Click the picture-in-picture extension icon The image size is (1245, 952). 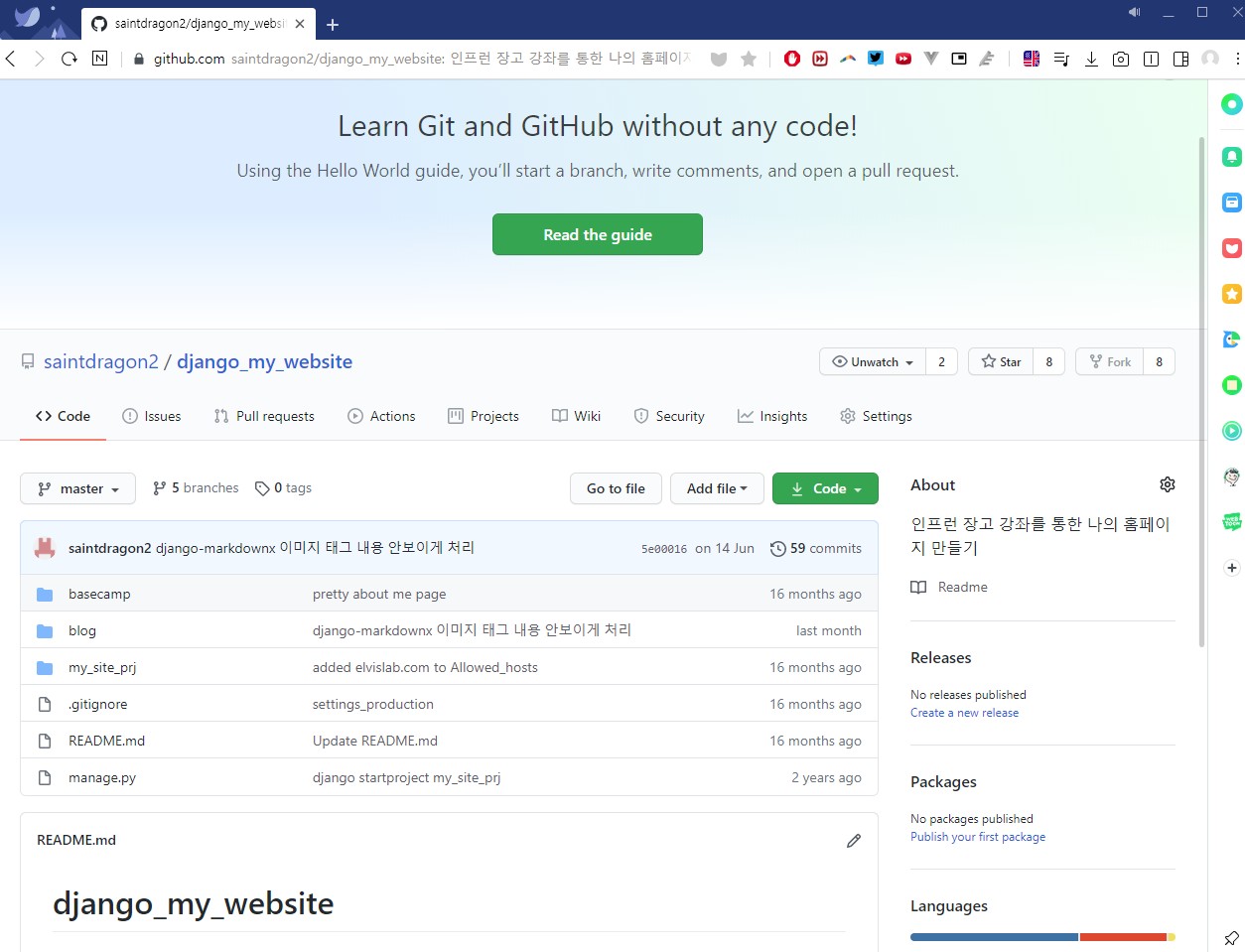coord(959,59)
